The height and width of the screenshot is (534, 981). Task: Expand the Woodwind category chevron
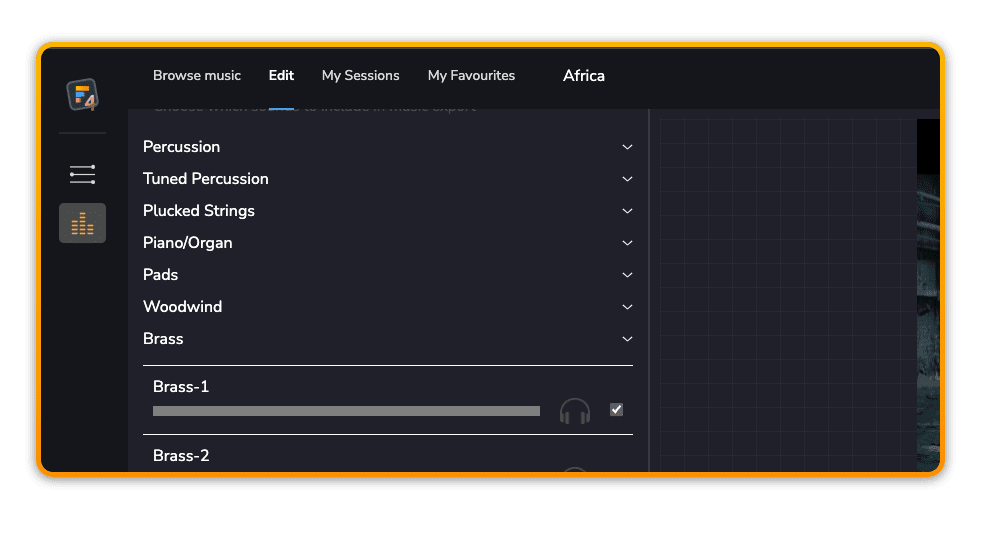click(x=627, y=307)
